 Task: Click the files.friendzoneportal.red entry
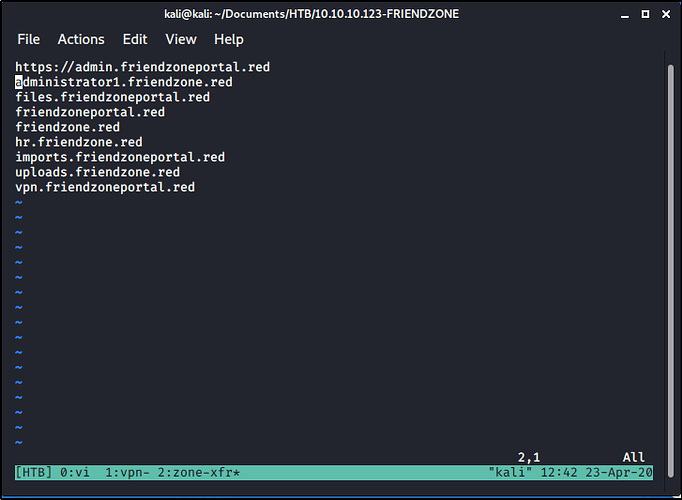[112, 97]
